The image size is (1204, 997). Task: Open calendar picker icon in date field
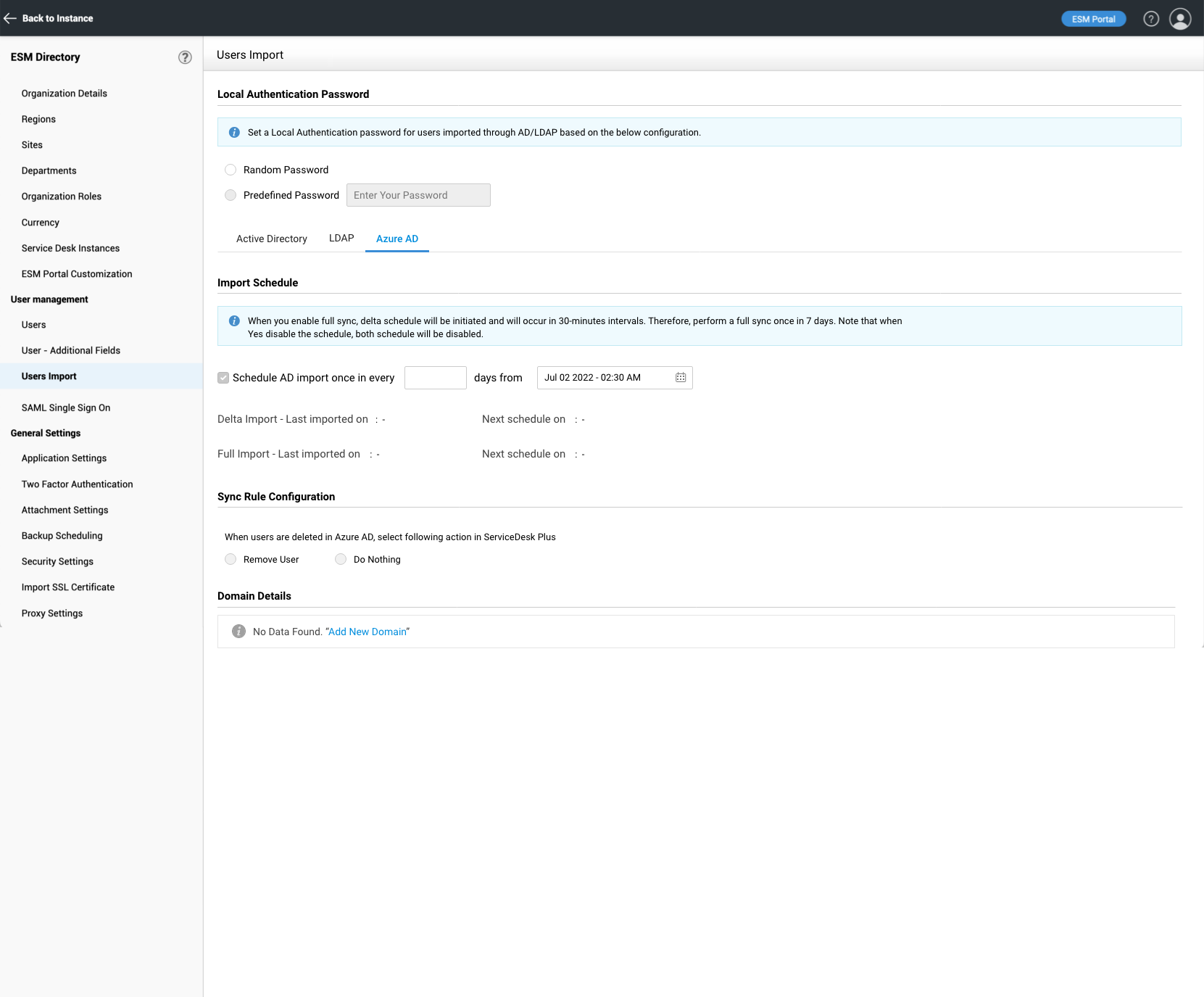[681, 378]
